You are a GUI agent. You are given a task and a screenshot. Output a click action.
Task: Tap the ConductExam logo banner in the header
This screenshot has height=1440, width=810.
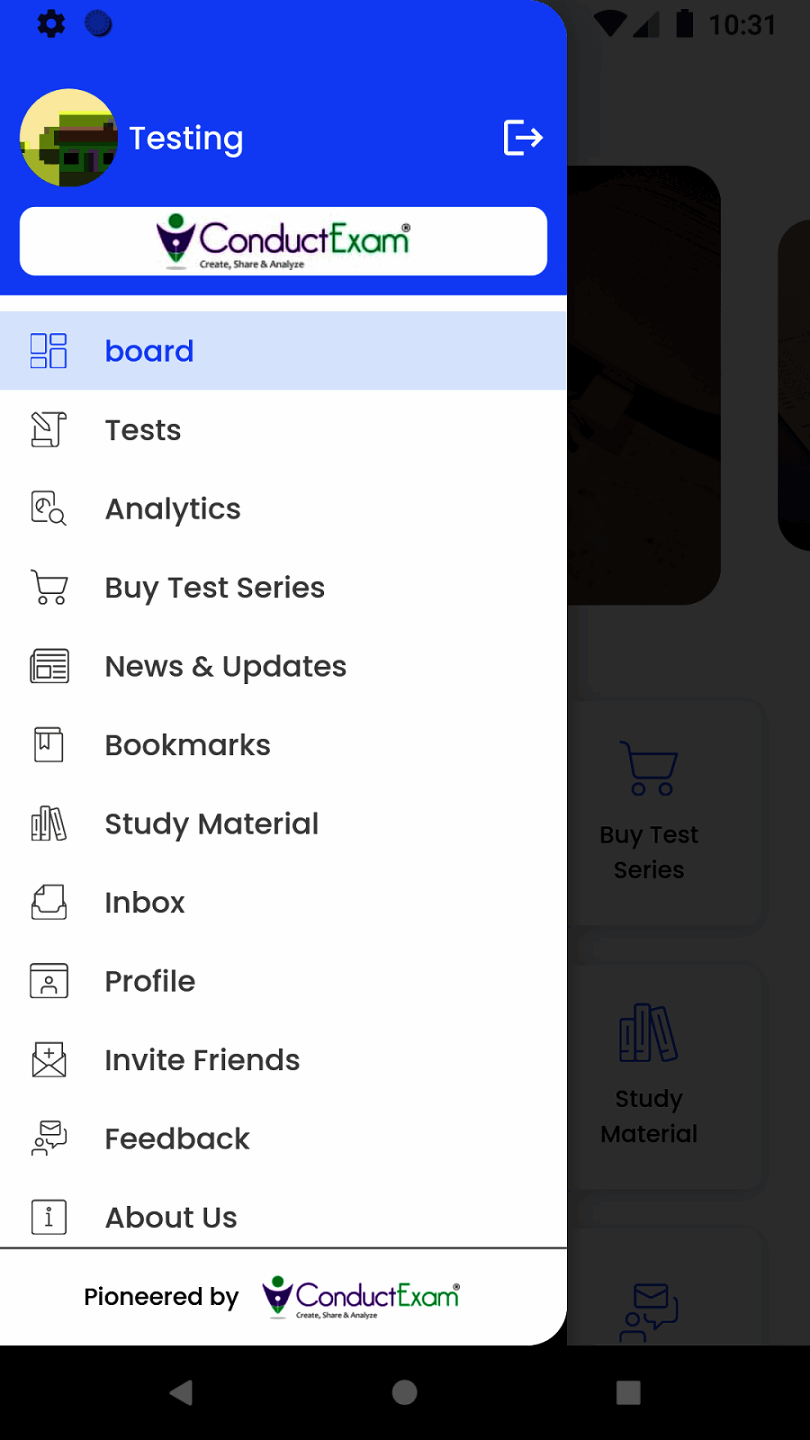tap(283, 241)
